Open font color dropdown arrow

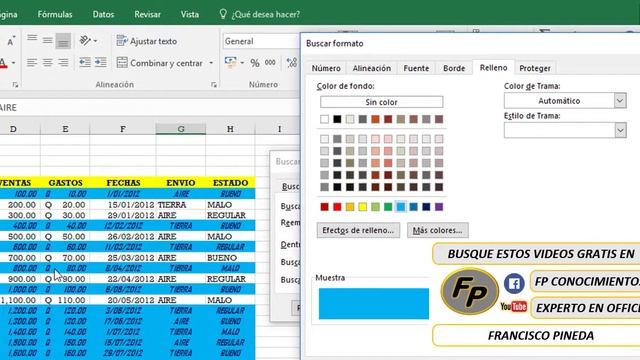tap(13, 63)
